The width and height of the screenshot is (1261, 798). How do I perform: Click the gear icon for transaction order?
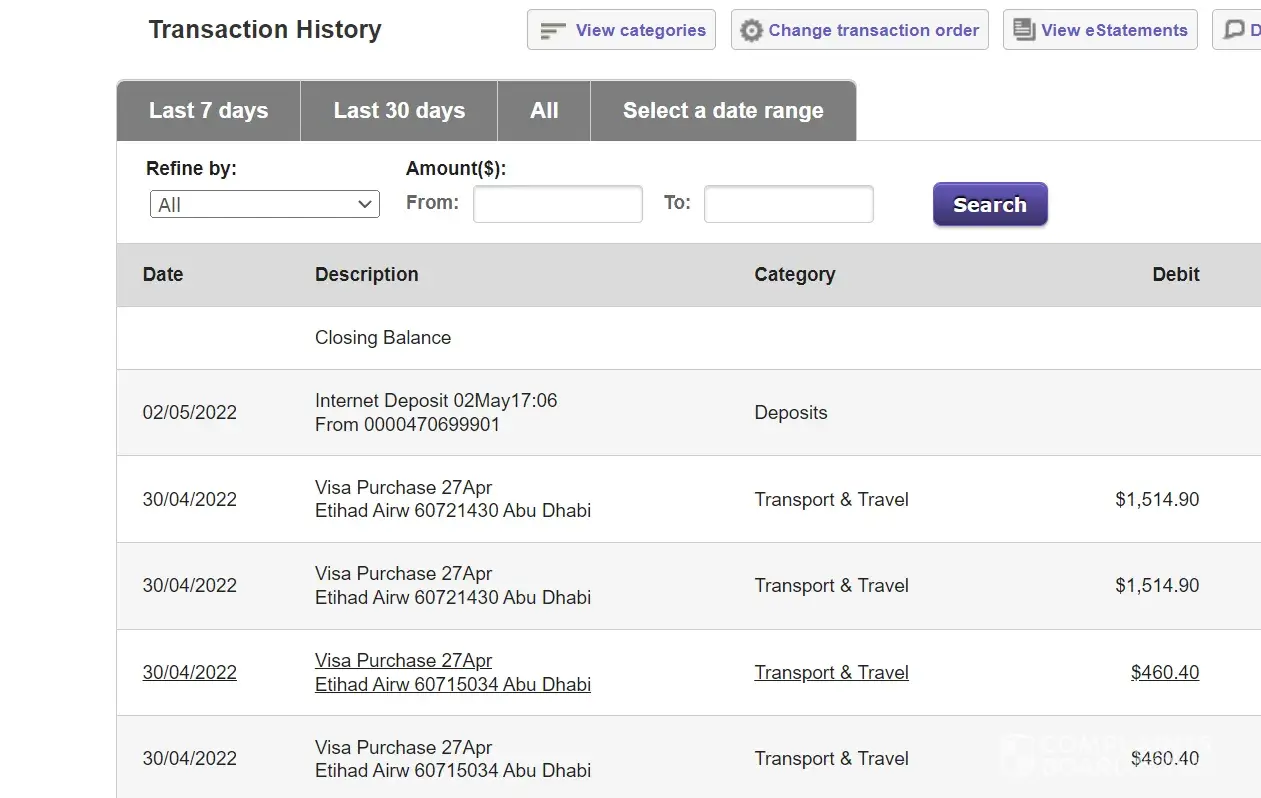click(x=751, y=31)
